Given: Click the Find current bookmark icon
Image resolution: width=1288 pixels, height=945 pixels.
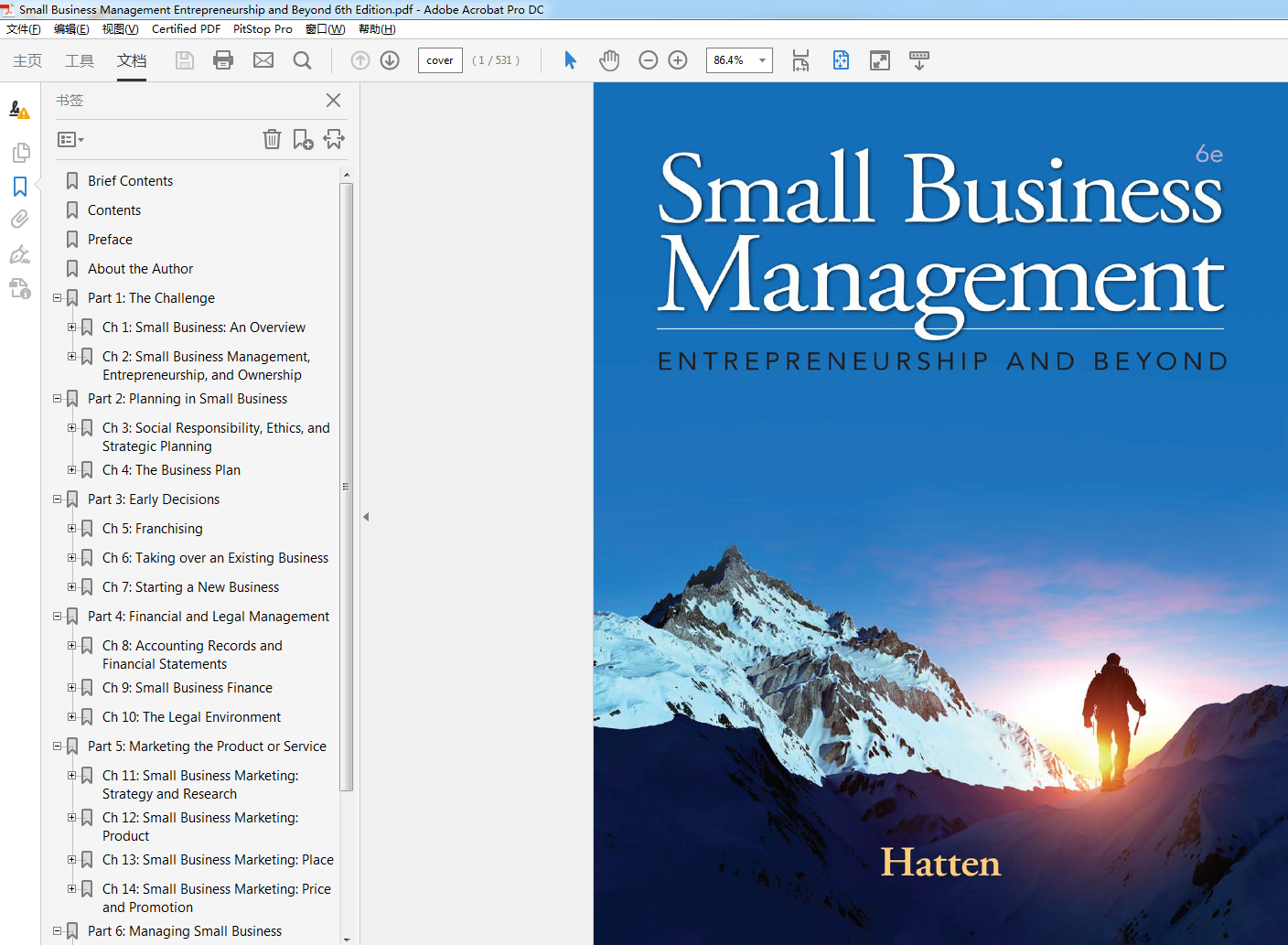Looking at the screenshot, I should [334, 139].
